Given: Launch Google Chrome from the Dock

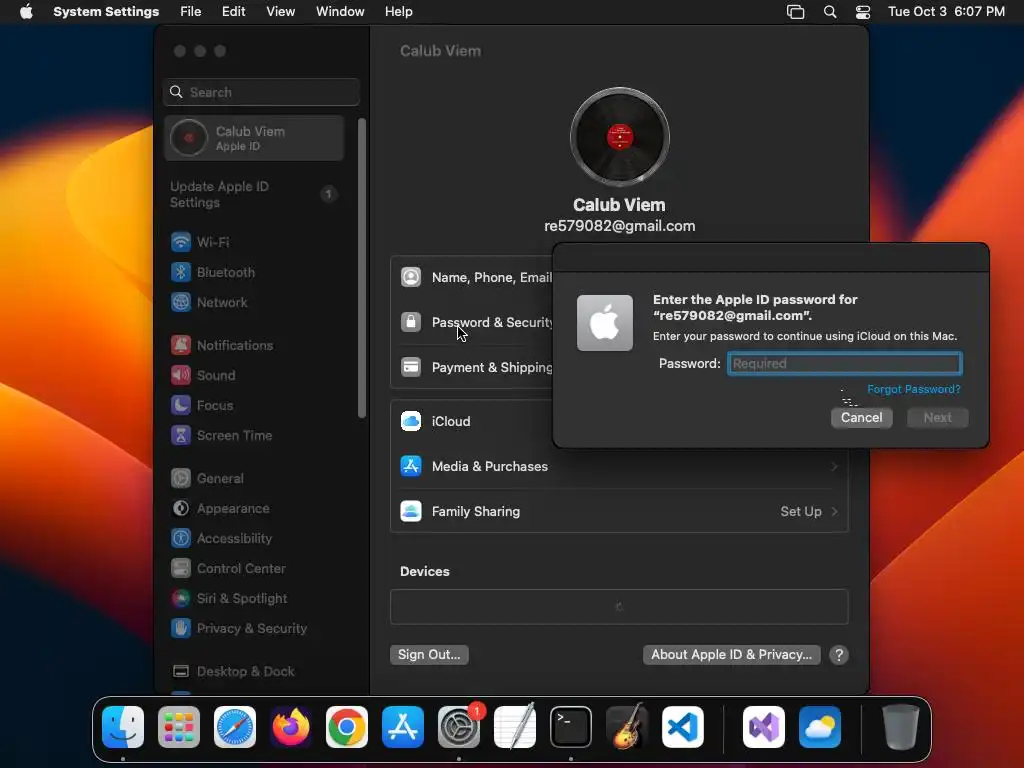Looking at the screenshot, I should (347, 727).
